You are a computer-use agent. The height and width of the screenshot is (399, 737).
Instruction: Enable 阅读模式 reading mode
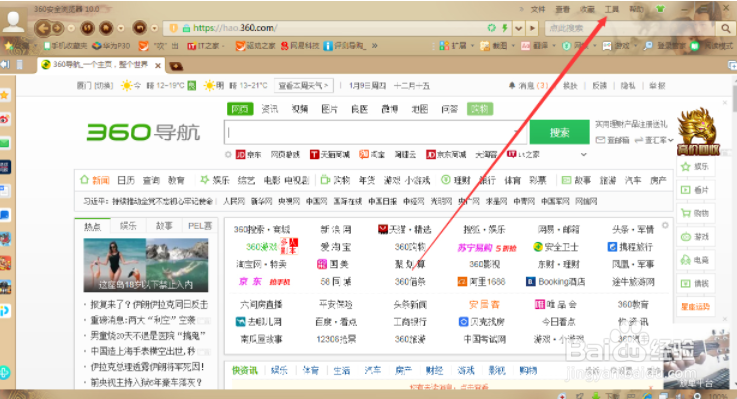[712, 46]
